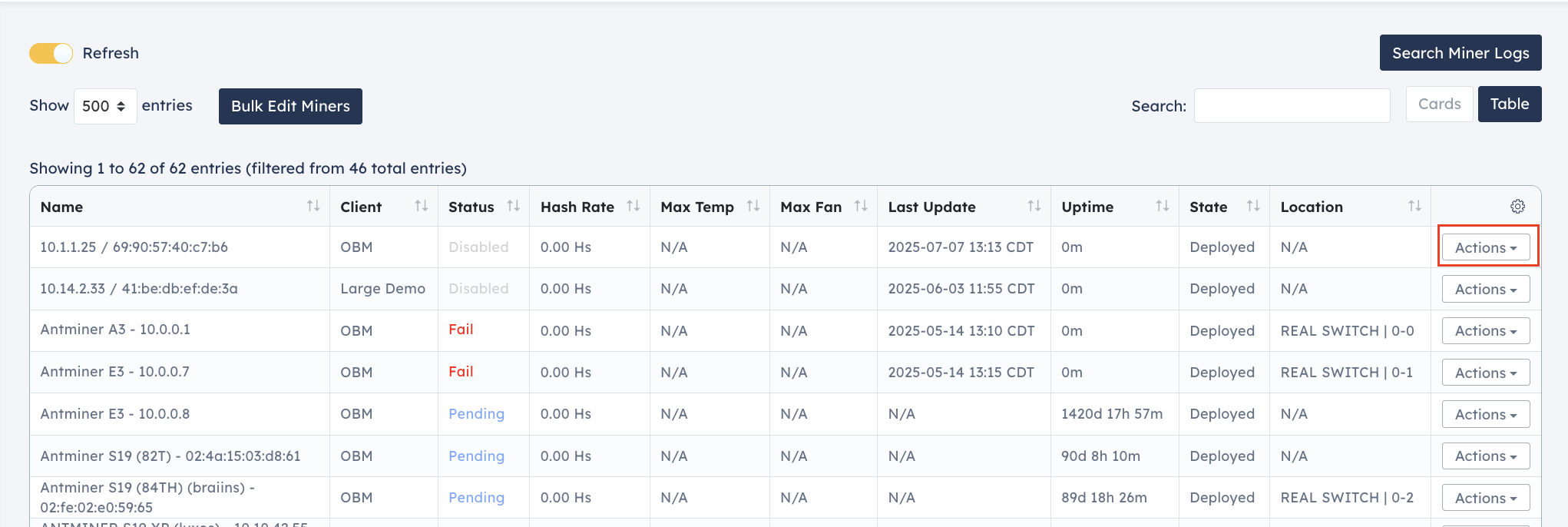Sort table by Max Temp column arrows
Screen dimensions: 1568x527
[753, 206]
